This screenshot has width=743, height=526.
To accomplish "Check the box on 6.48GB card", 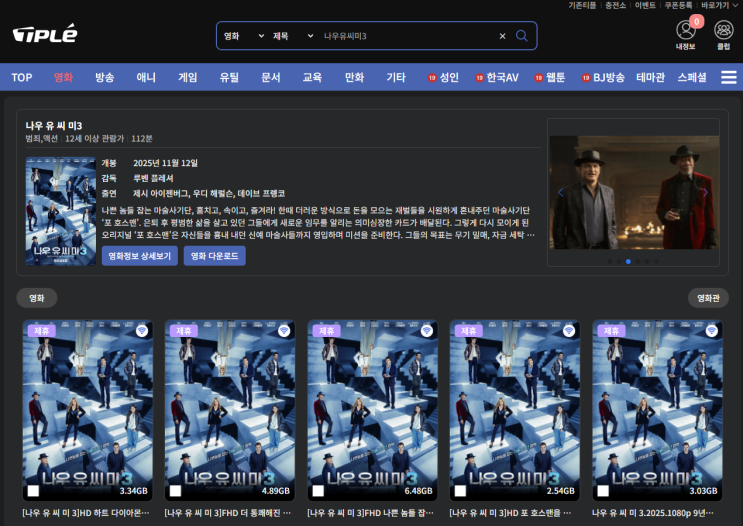I will click(318, 491).
